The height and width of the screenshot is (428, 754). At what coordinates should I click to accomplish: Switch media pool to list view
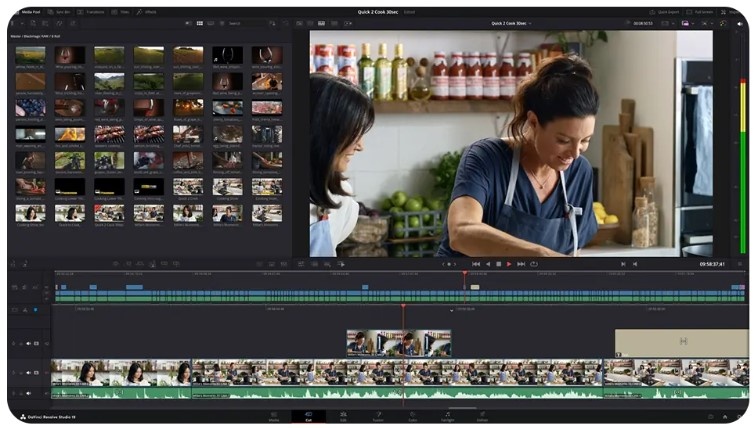tap(222, 23)
